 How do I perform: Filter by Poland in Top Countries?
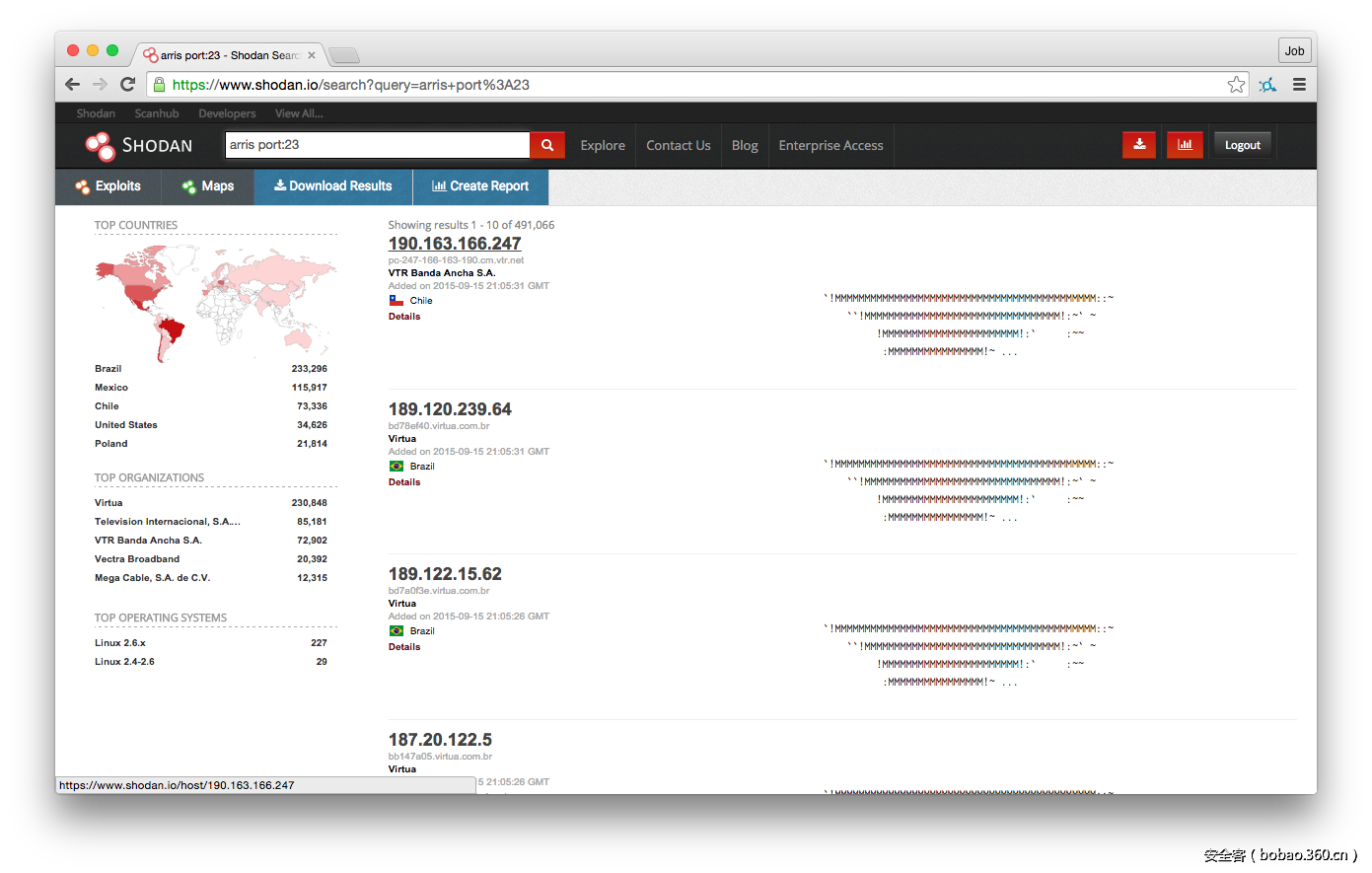coord(111,444)
